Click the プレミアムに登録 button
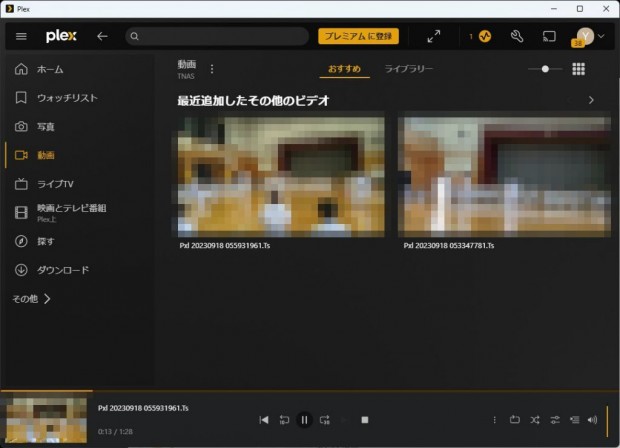 (359, 36)
